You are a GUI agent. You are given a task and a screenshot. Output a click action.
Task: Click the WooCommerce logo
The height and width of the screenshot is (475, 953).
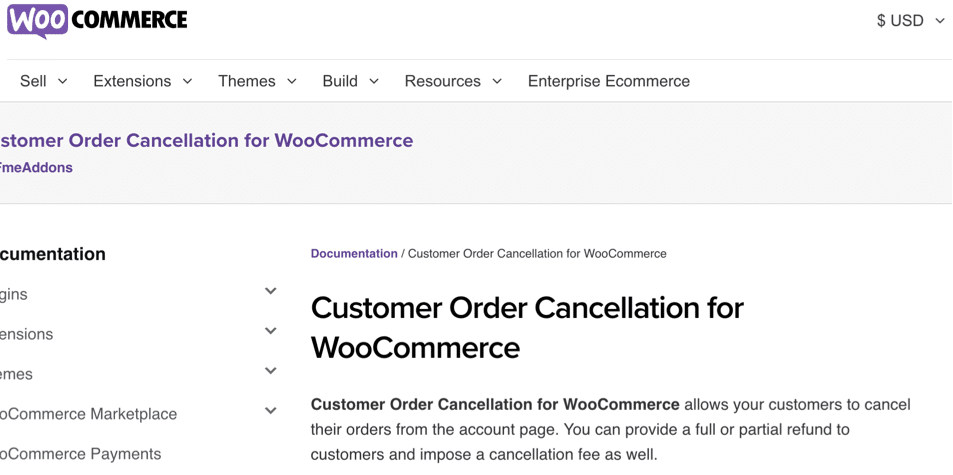pos(97,21)
